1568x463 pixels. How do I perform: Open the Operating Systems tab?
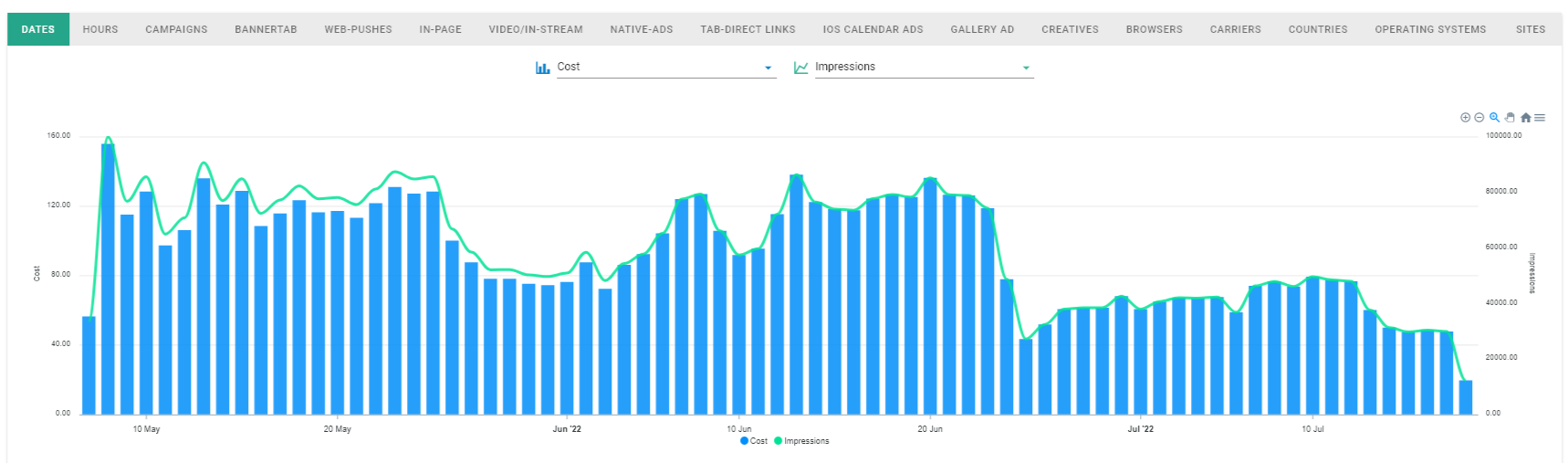tap(1430, 29)
